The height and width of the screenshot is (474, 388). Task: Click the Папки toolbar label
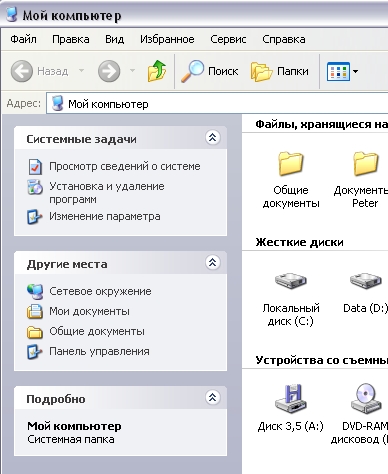(292, 71)
